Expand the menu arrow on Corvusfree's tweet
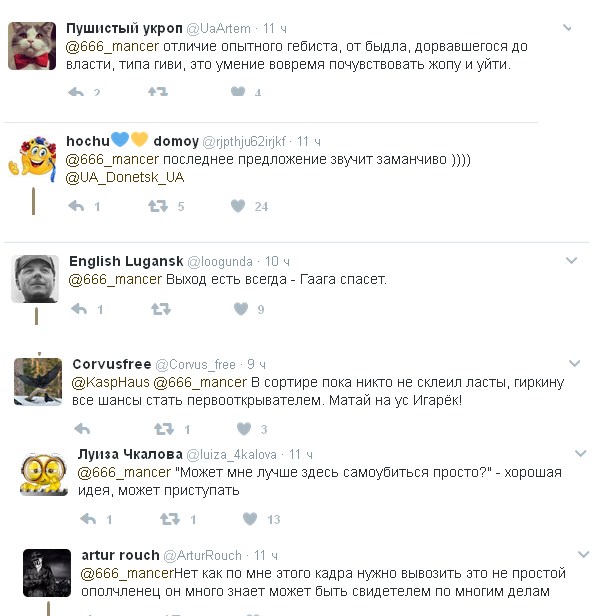The width and height of the screenshot is (616, 616). 576,363
